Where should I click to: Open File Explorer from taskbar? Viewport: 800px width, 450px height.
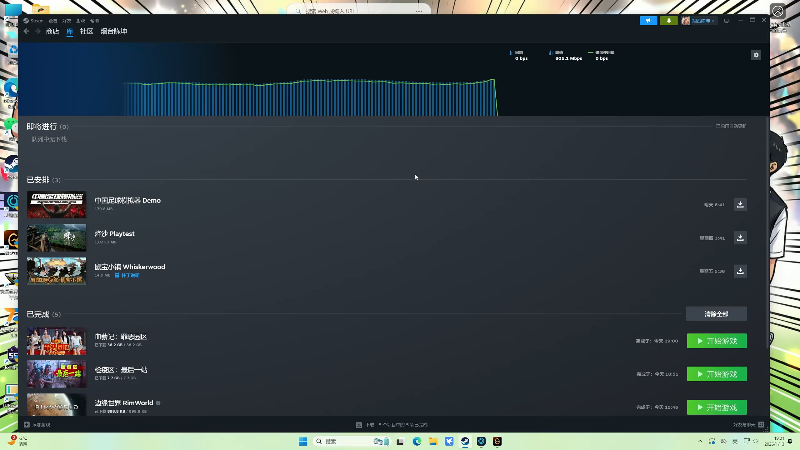[x=433, y=441]
